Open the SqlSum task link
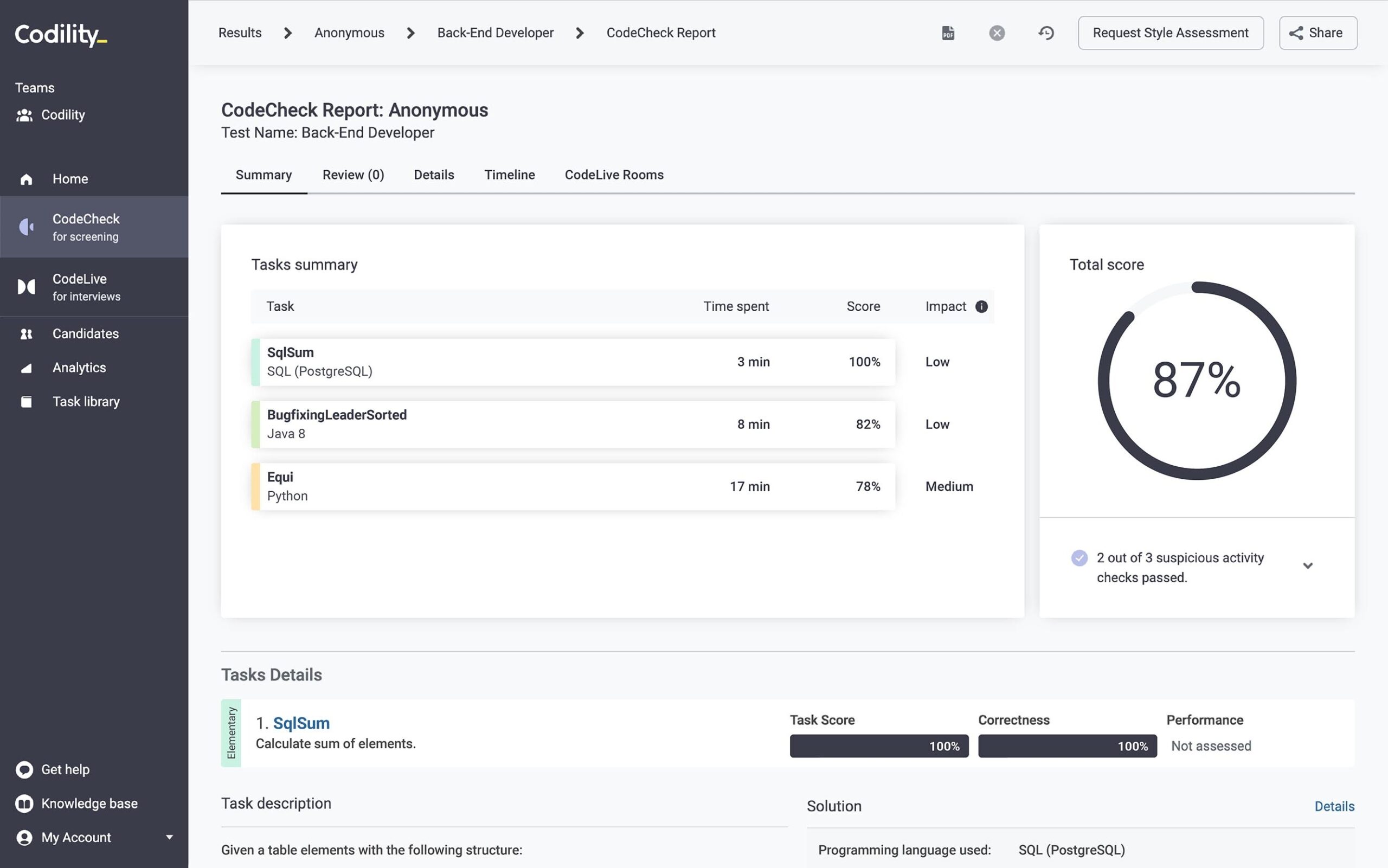This screenshot has height=868, width=1388. [301, 723]
